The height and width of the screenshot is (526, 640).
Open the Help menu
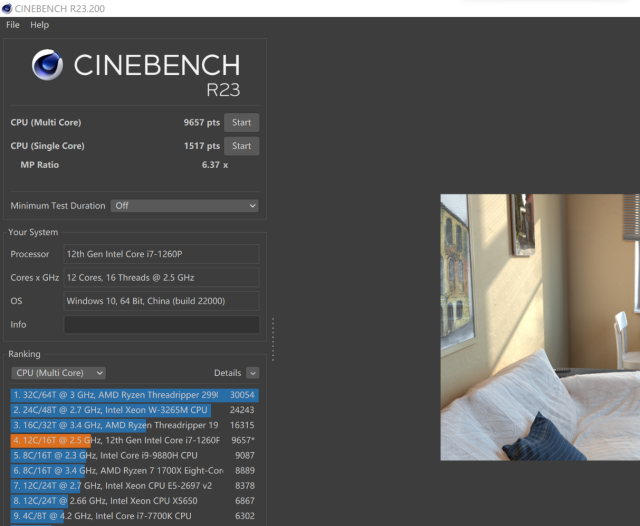[39, 25]
